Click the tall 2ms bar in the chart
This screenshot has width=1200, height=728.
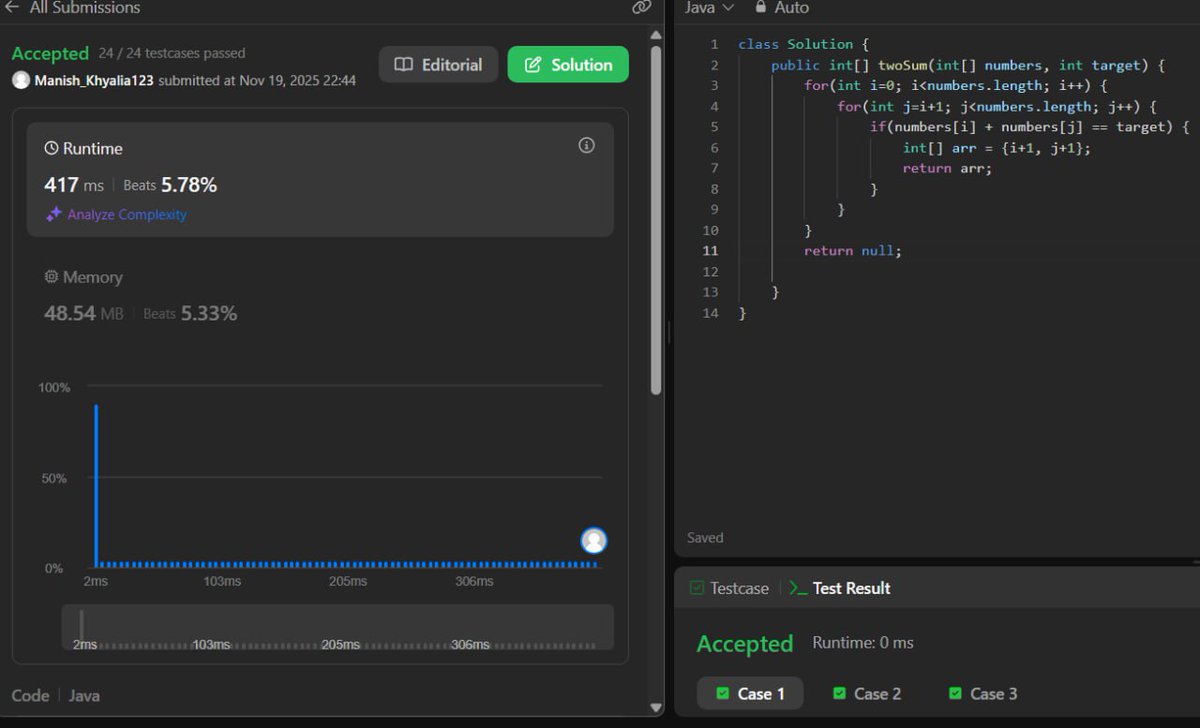[96, 486]
